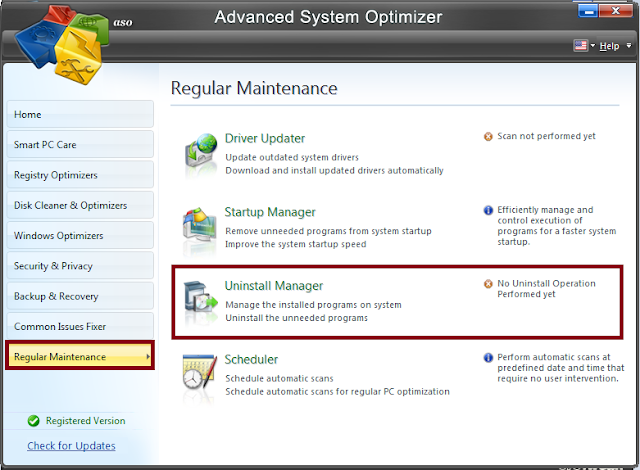Click the Scheduler title link
This screenshot has height=470, width=640.
pos(251,359)
